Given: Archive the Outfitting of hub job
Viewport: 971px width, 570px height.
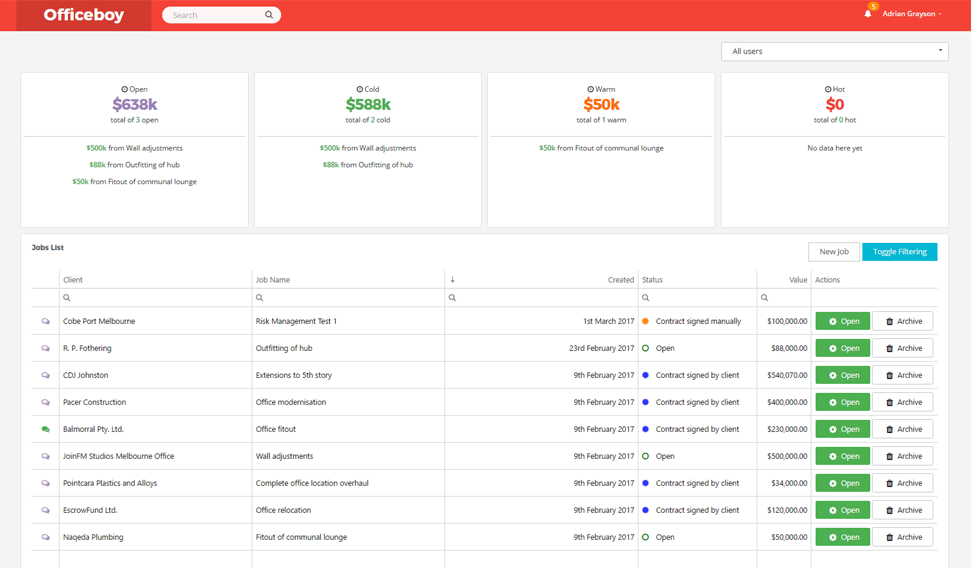Looking at the screenshot, I should pos(902,348).
